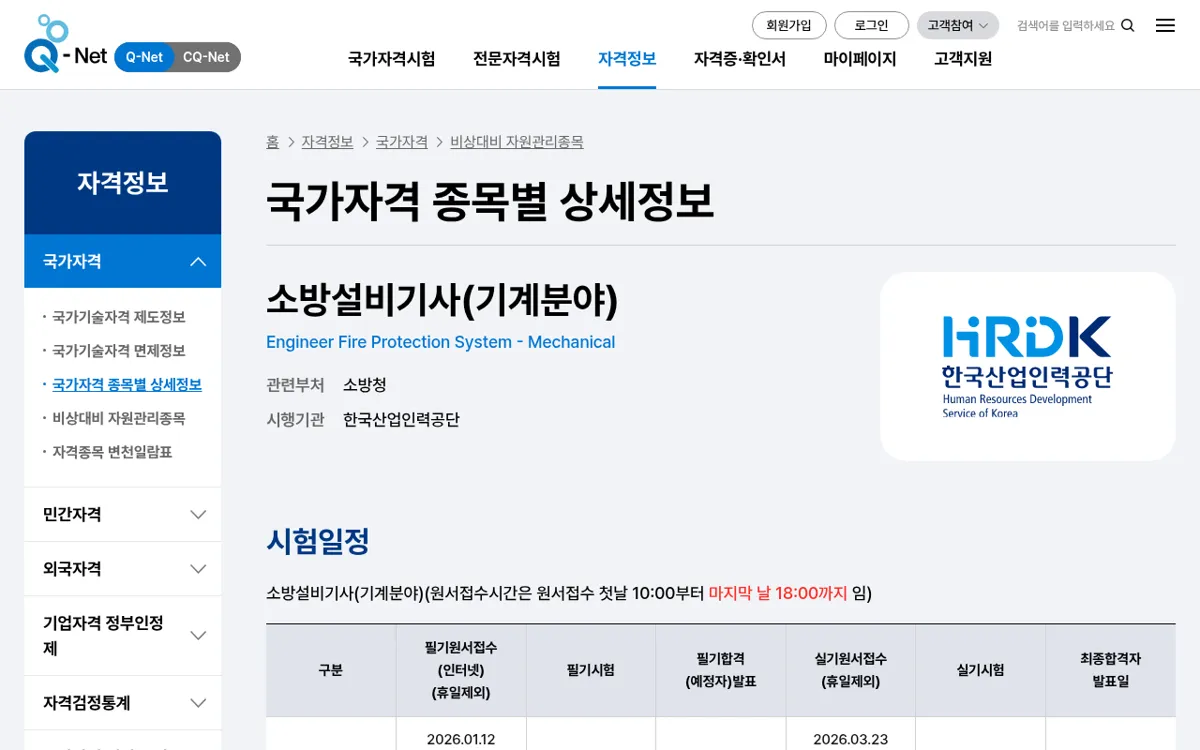Image resolution: width=1200 pixels, height=750 pixels.
Task: Open the 자격정보 main menu
Action: pyautogui.click(x=627, y=59)
